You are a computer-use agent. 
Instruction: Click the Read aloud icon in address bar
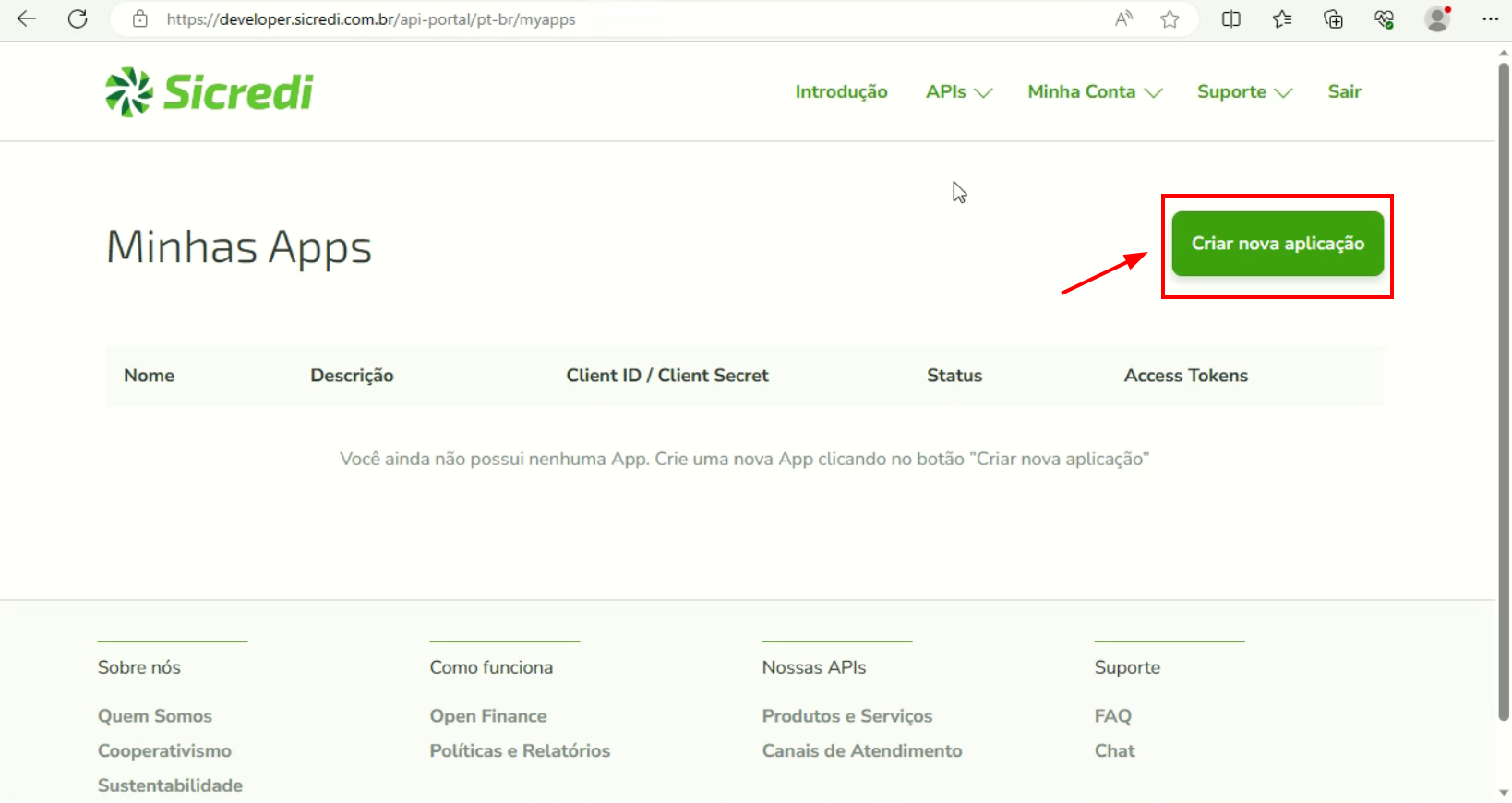pos(1123,19)
